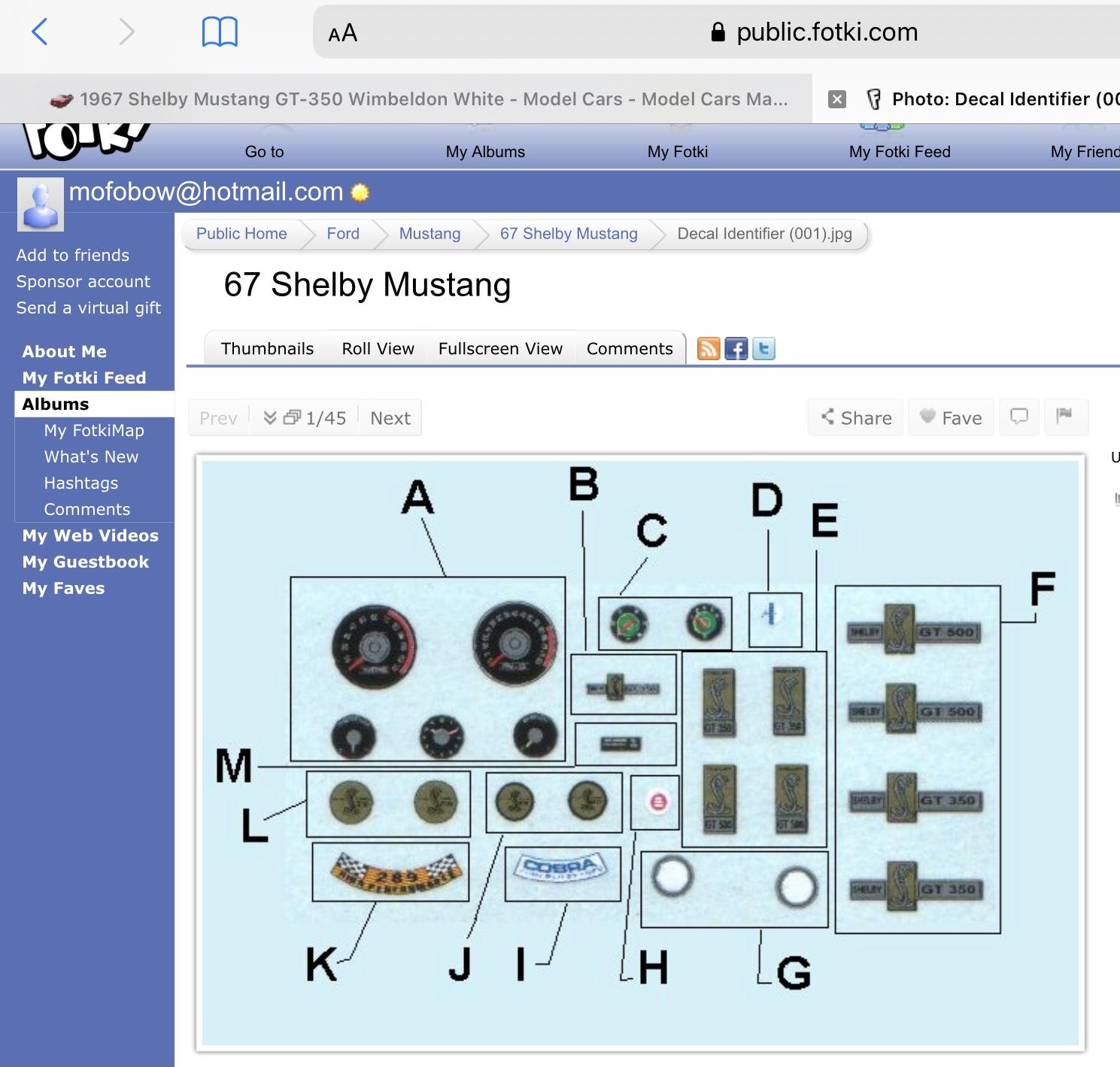Open the Go to menu
1120x1067 pixels.
click(264, 151)
